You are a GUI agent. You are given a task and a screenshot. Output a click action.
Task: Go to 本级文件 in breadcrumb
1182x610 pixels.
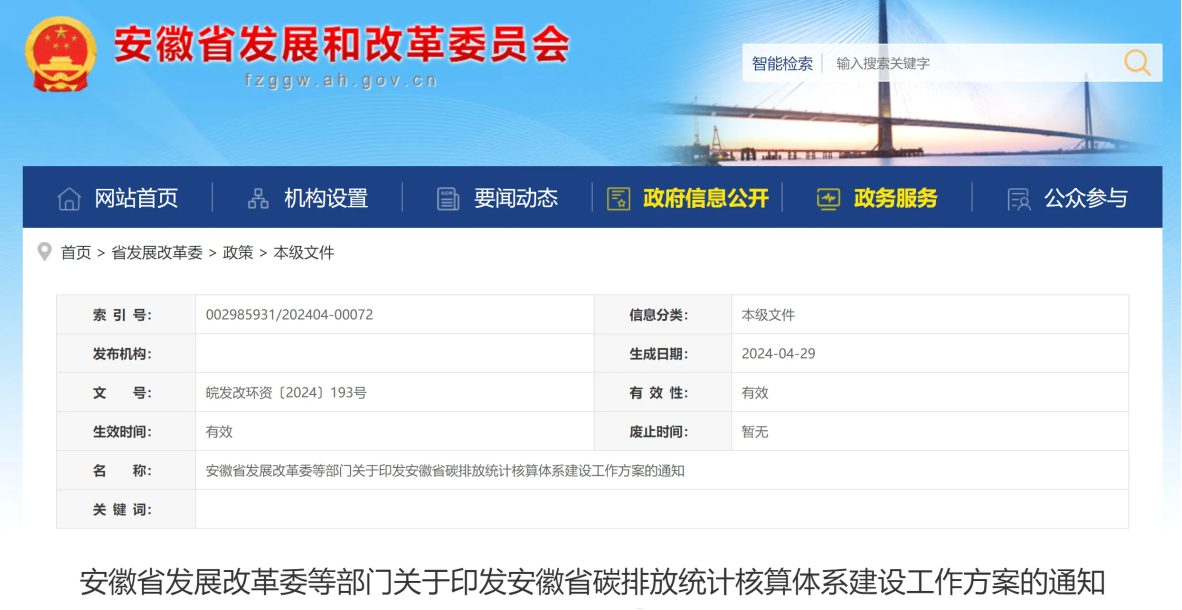tap(304, 253)
